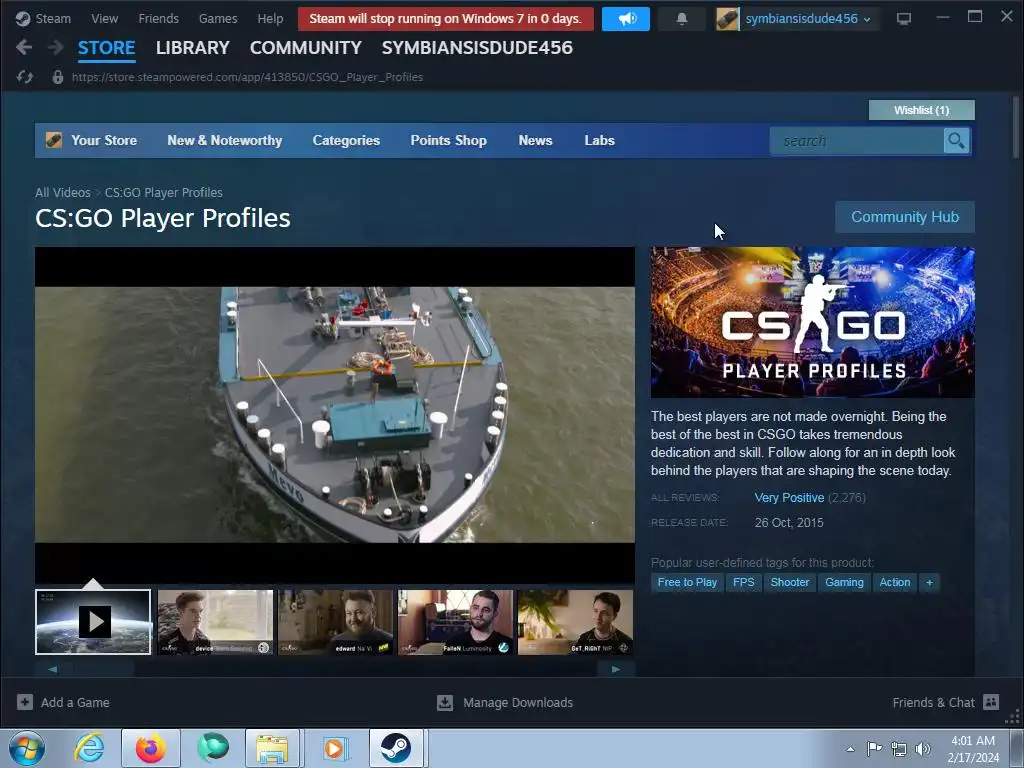
Task: Click the All Videos breadcrumb link
Action: pyautogui.click(x=63, y=193)
